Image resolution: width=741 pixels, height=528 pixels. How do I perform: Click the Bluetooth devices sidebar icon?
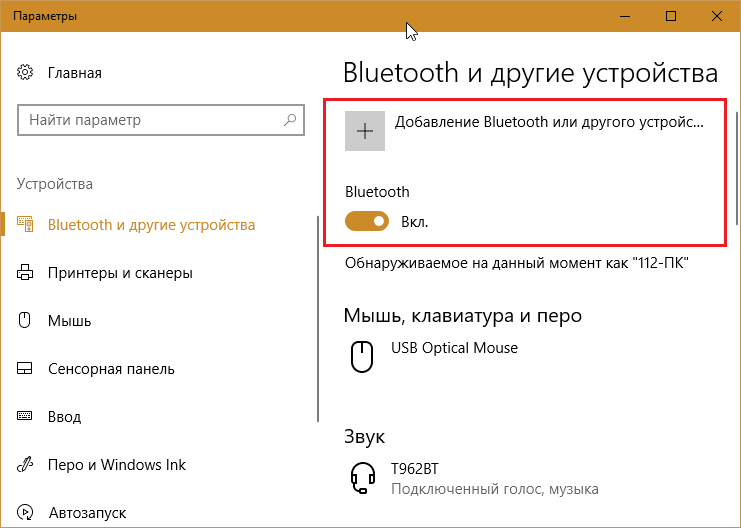point(25,224)
